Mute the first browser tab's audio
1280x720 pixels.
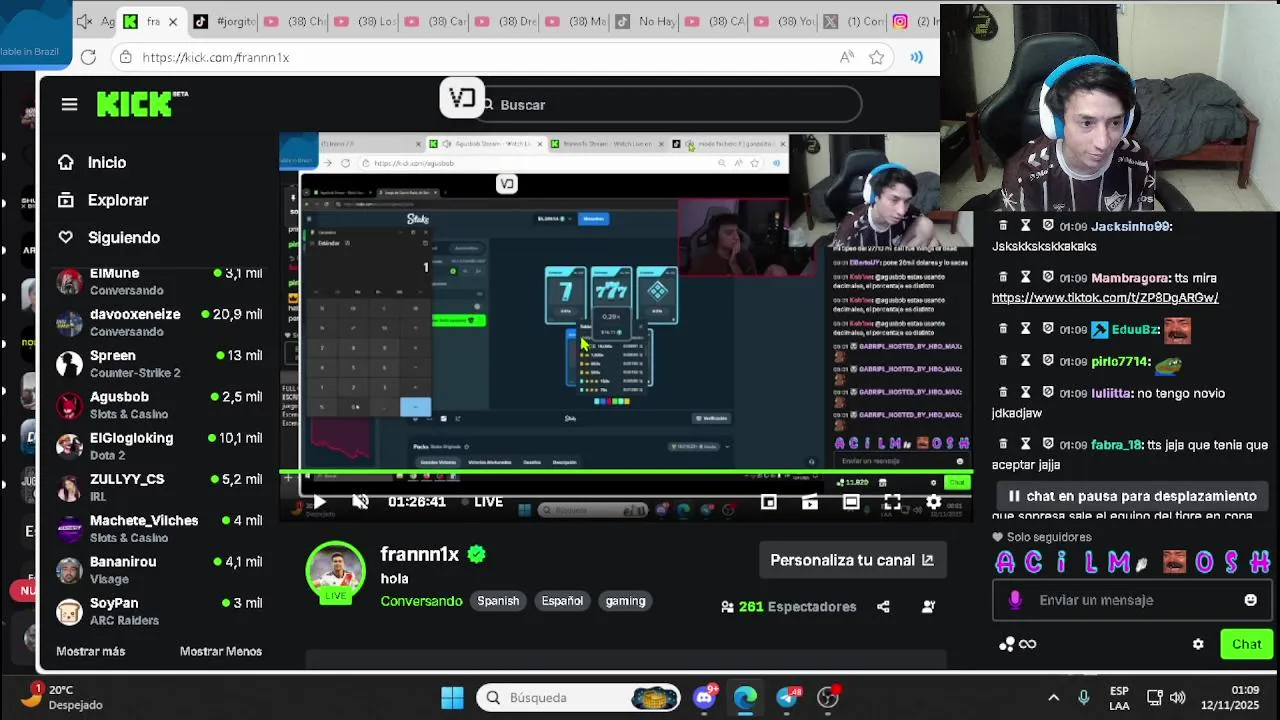(x=84, y=21)
